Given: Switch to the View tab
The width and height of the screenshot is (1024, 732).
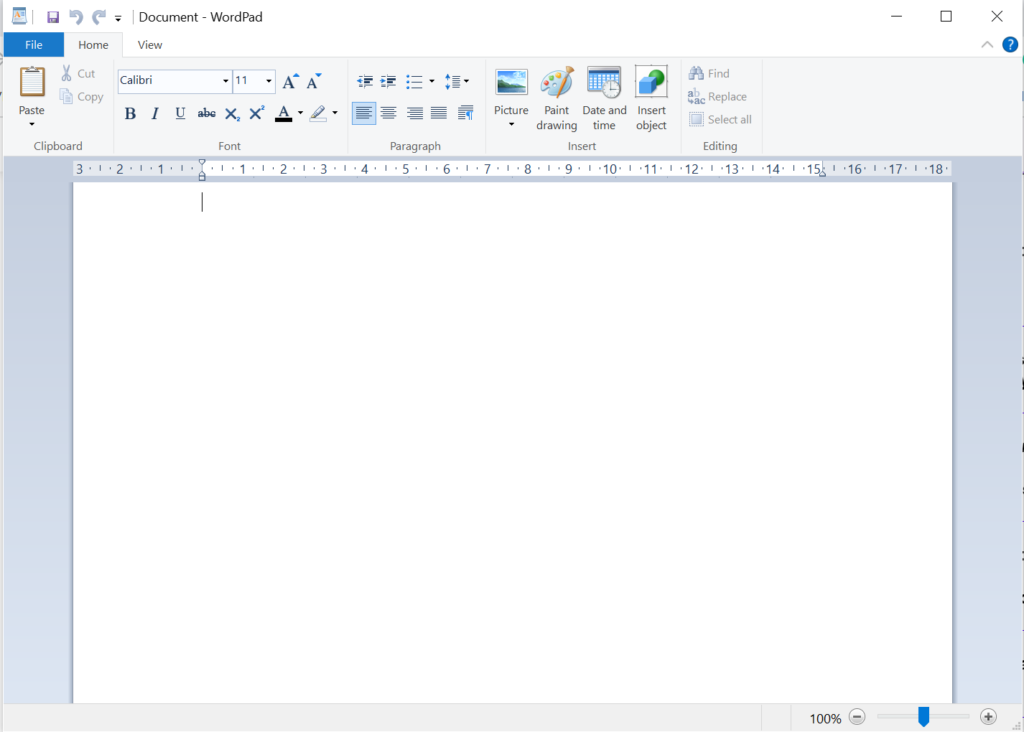Looking at the screenshot, I should (149, 44).
